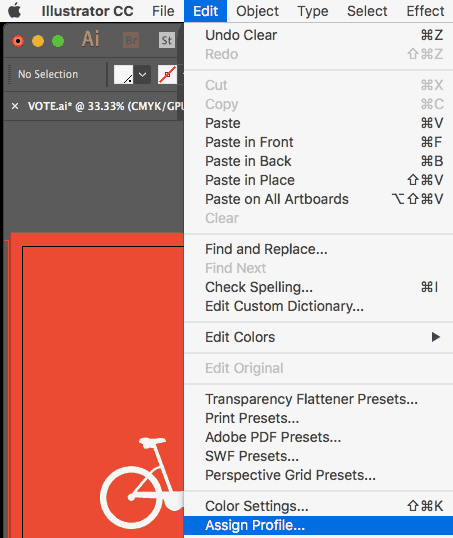Click the red window close button

tap(18, 41)
